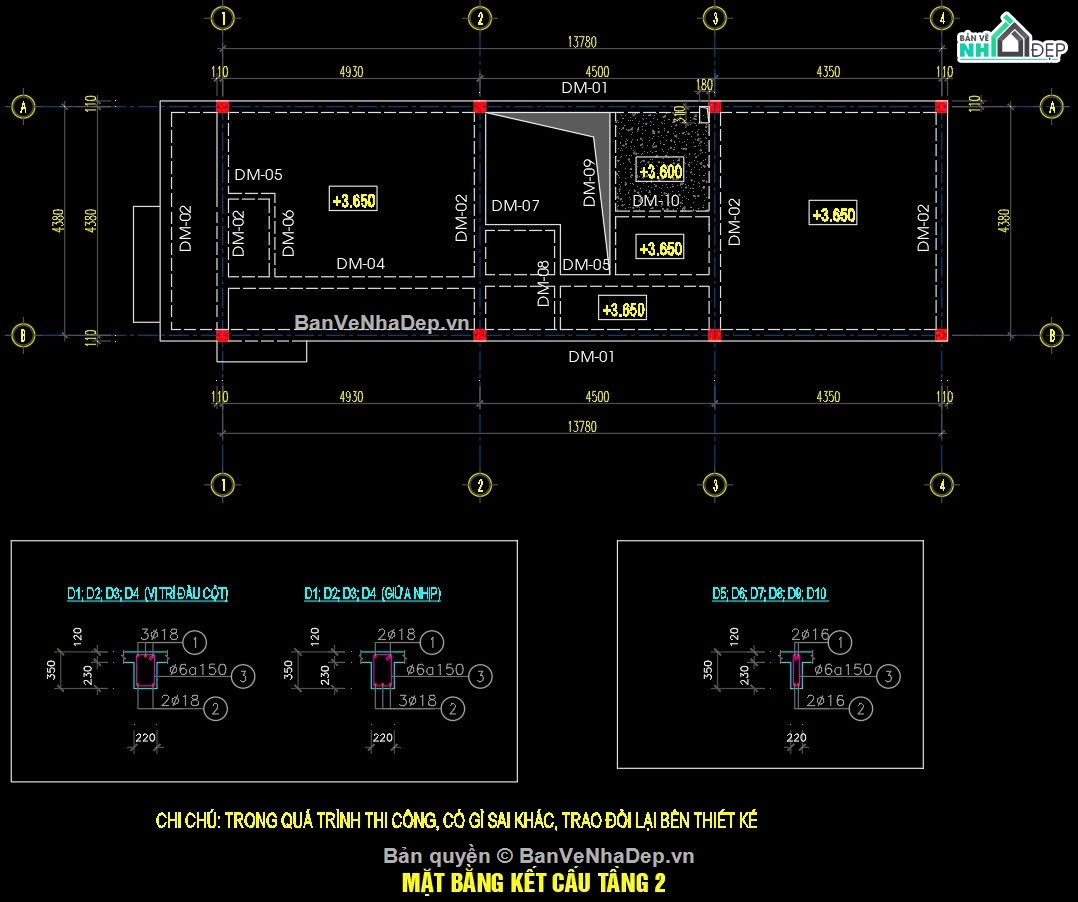The height and width of the screenshot is (902, 1078).
Task: Select beam cross-section in ĐẦU CỘT detail
Action: click(146, 670)
